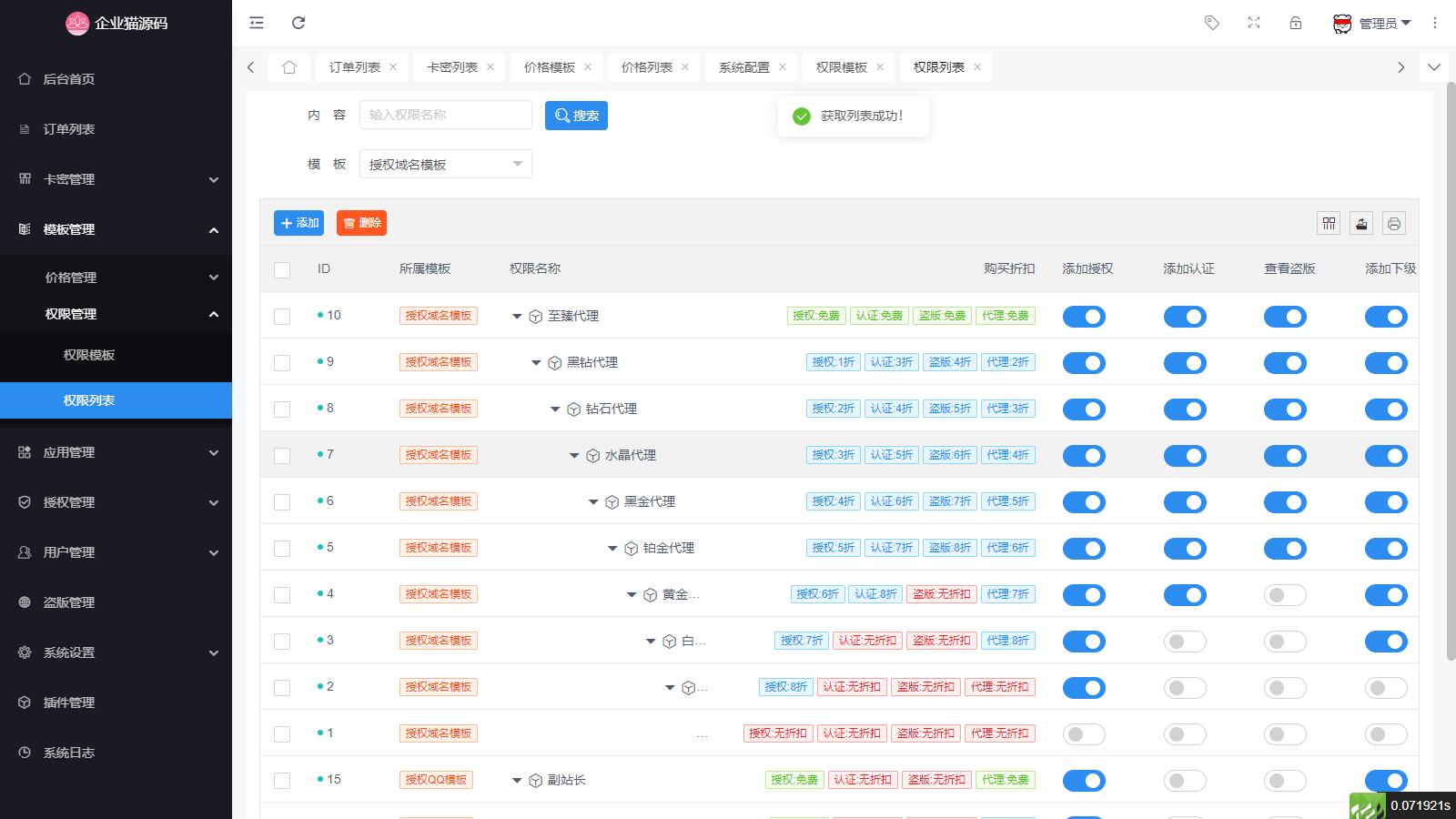Go to the home tab icon
Image resolution: width=1456 pixels, height=819 pixels.
click(289, 67)
